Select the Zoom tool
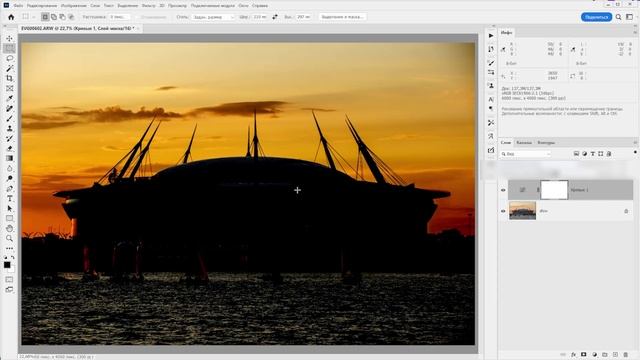 (9, 238)
